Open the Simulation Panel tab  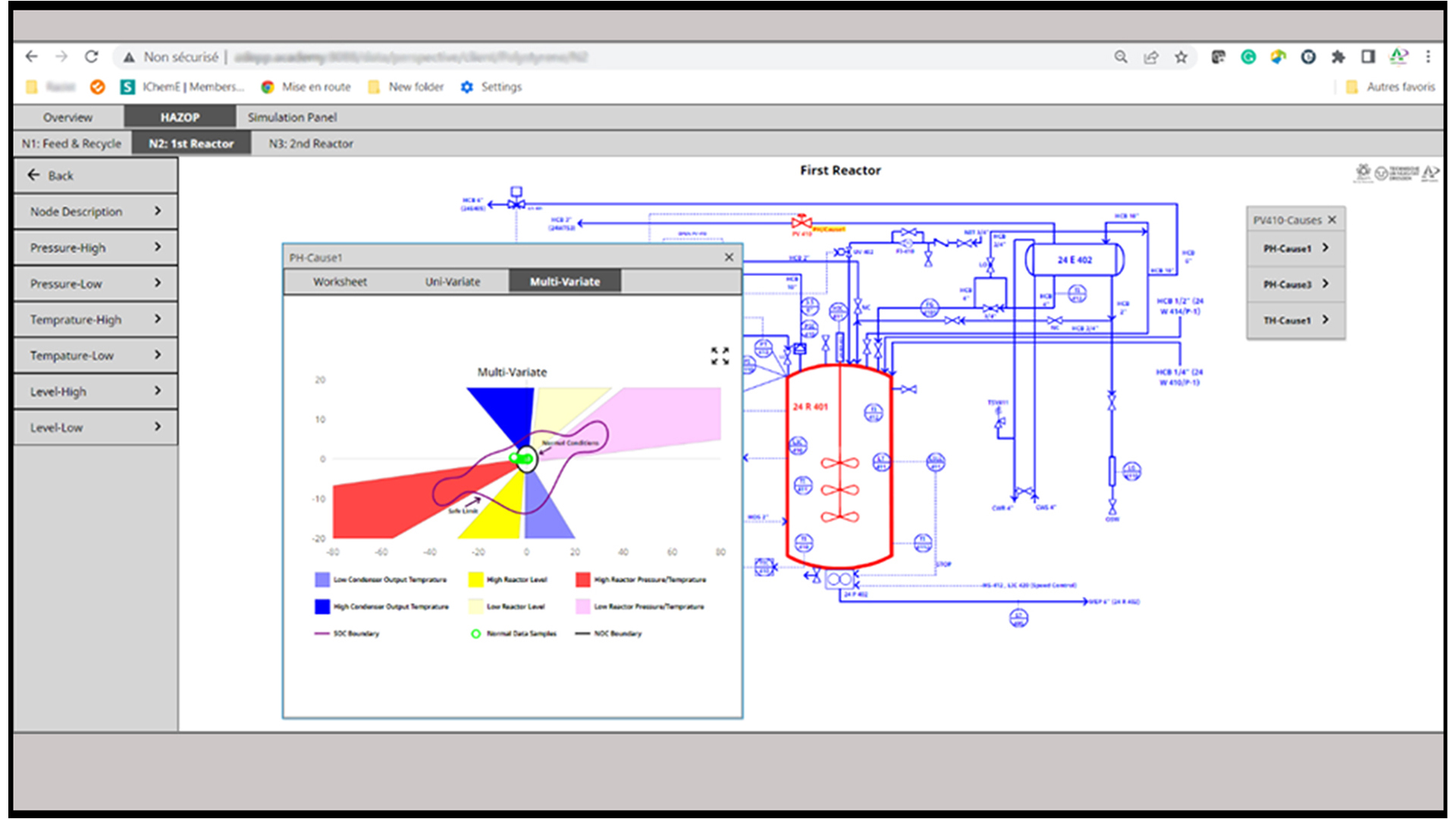[291, 117]
